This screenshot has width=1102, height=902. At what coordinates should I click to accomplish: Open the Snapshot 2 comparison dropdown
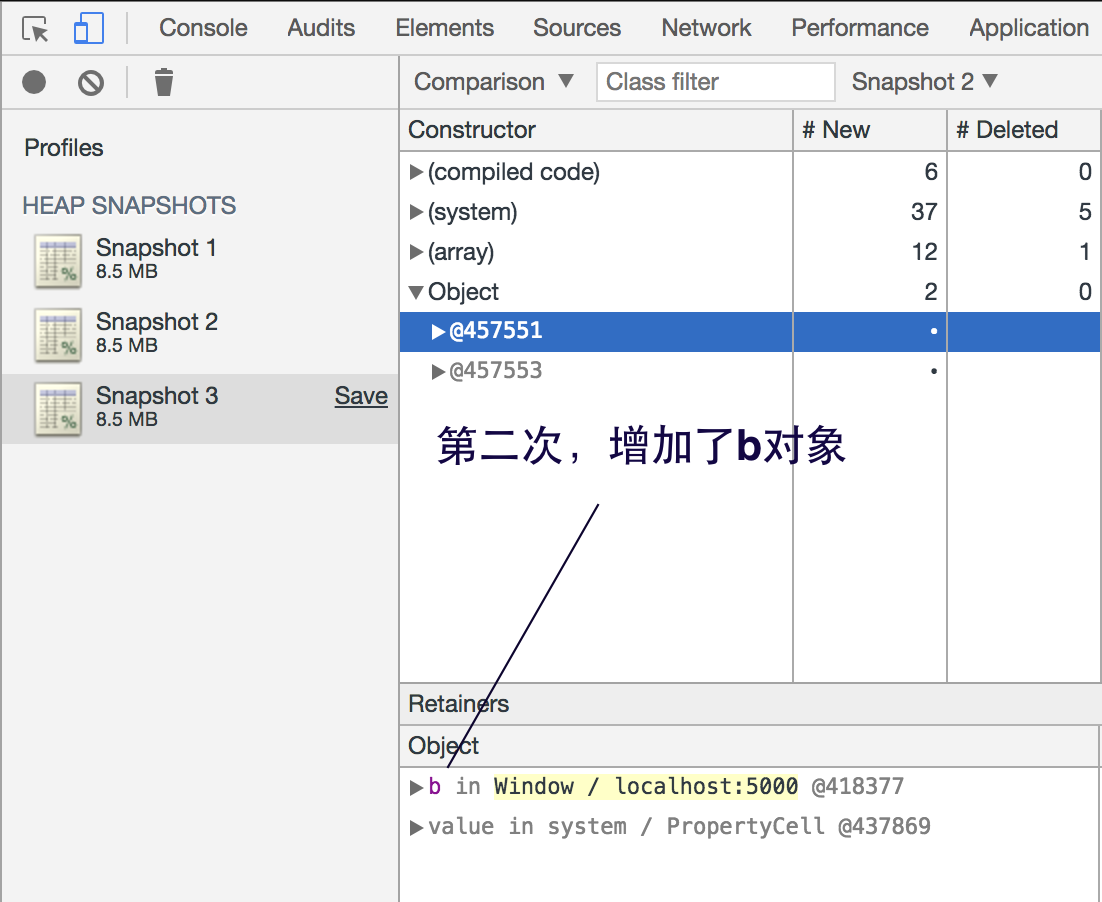[924, 82]
